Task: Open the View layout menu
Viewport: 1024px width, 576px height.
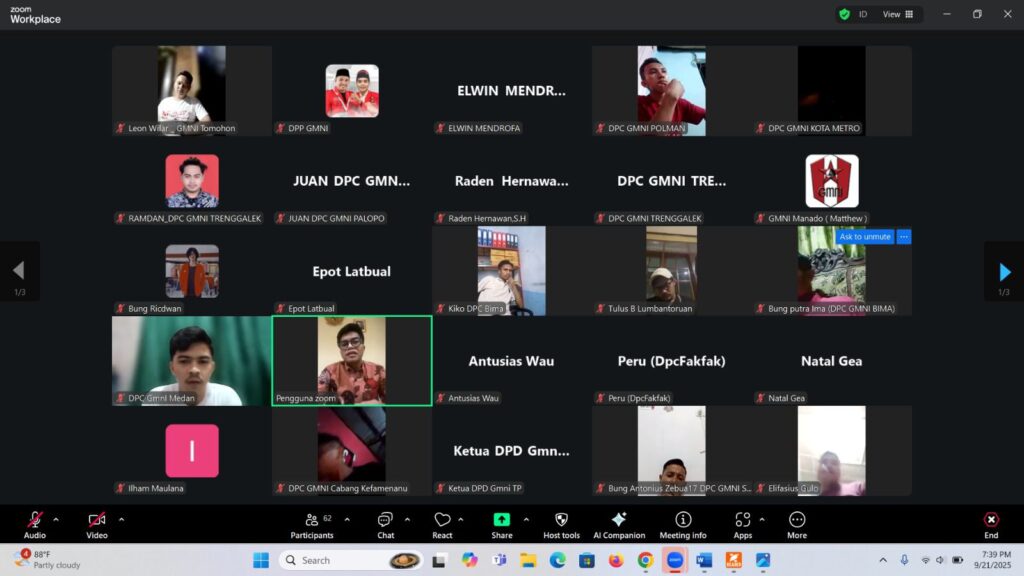Action: pyautogui.click(x=891, y=14)
